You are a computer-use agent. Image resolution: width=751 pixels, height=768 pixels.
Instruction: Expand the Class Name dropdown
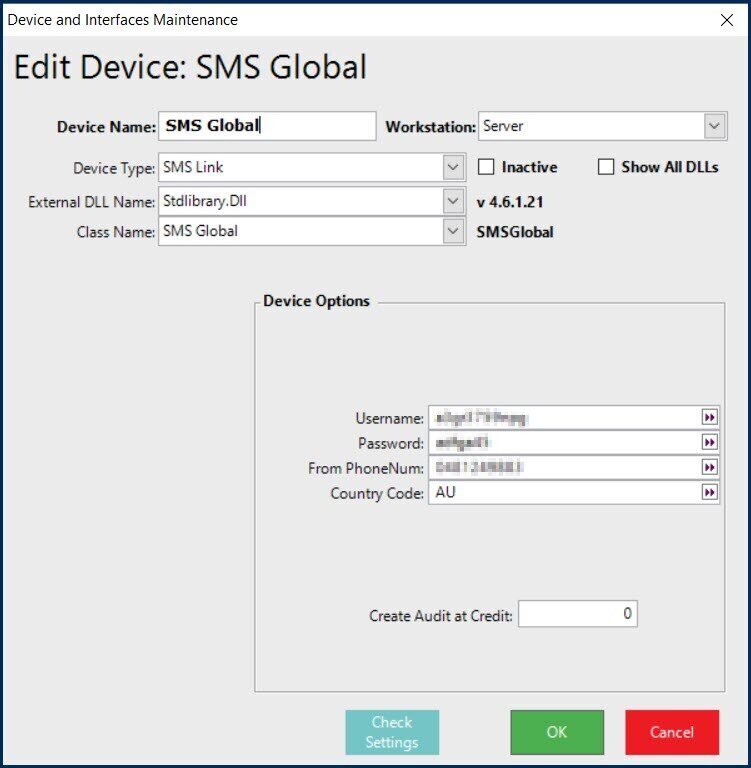tap(453, 231)
